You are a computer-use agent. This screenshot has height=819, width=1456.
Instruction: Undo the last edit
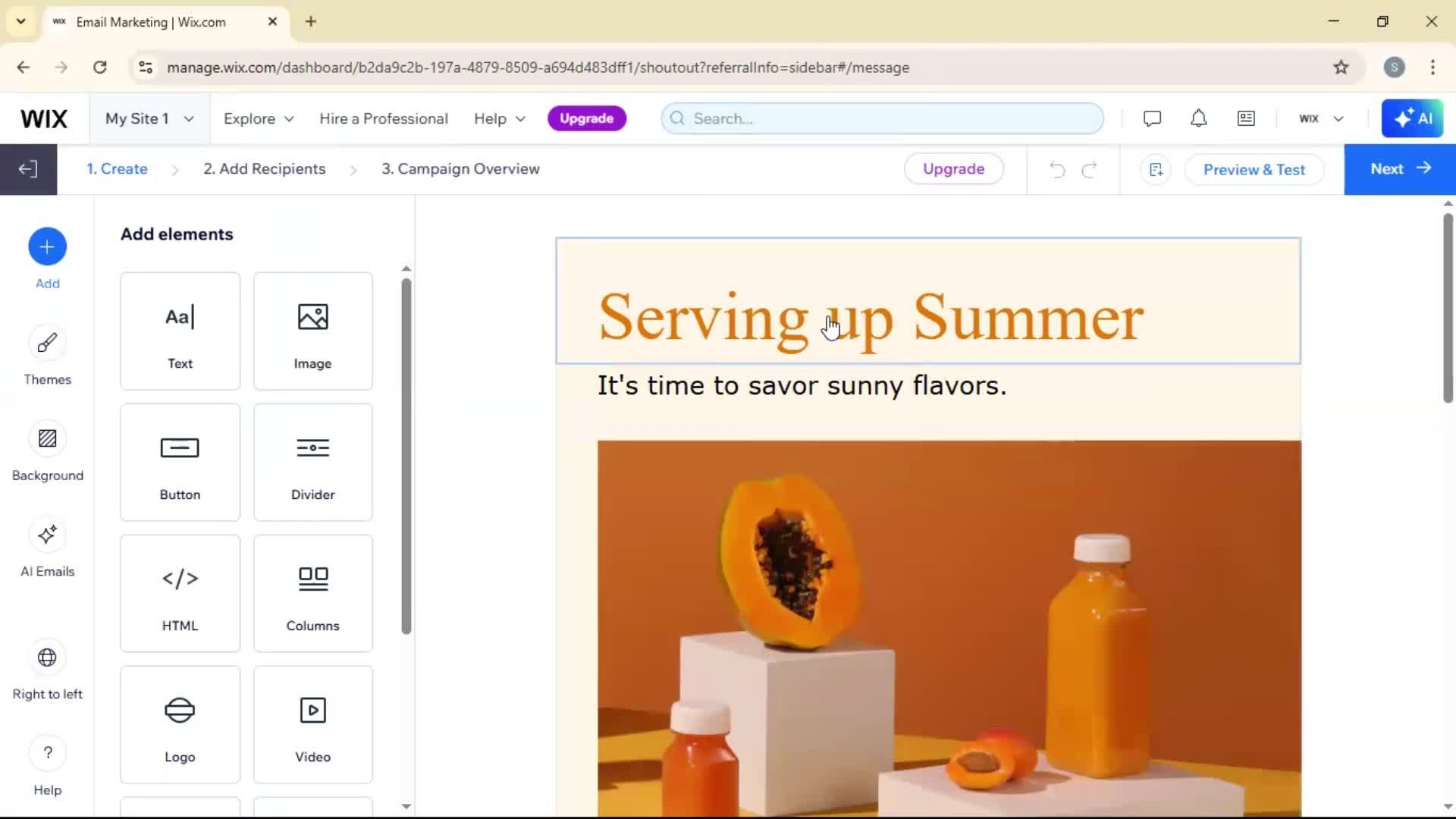click(x=1057, y=169)
